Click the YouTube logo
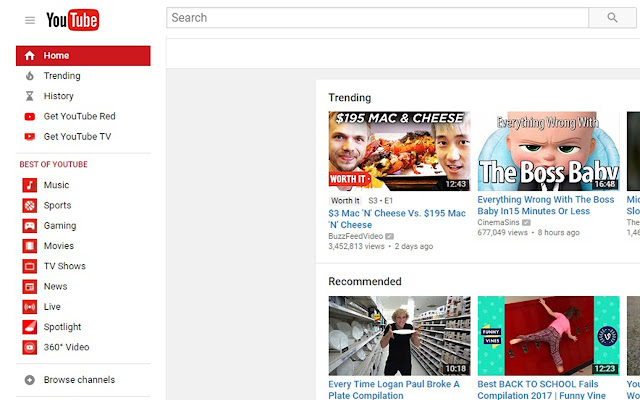 [73, 20]
